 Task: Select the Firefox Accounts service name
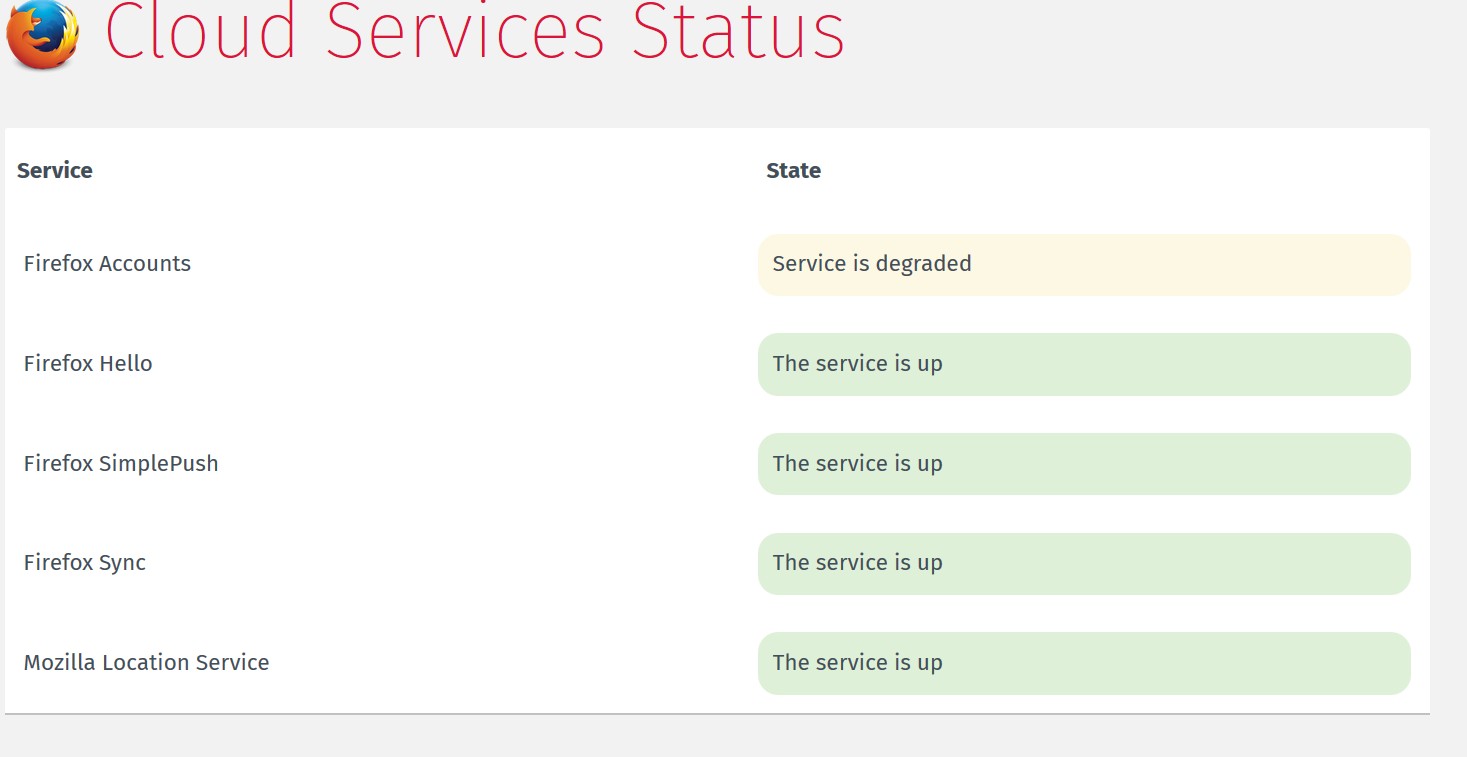point(107,264)
